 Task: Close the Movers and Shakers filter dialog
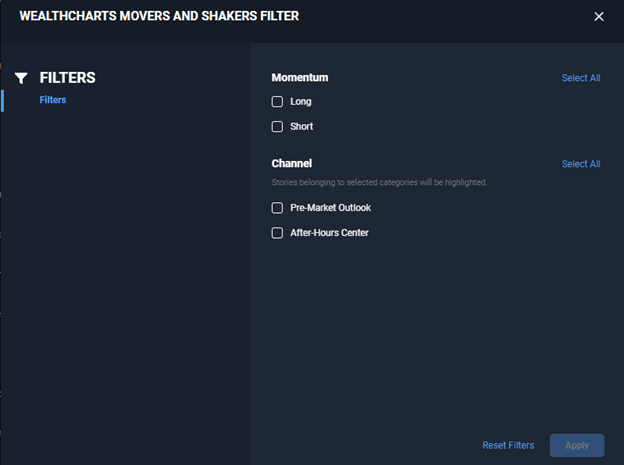[x=599, y=16]
